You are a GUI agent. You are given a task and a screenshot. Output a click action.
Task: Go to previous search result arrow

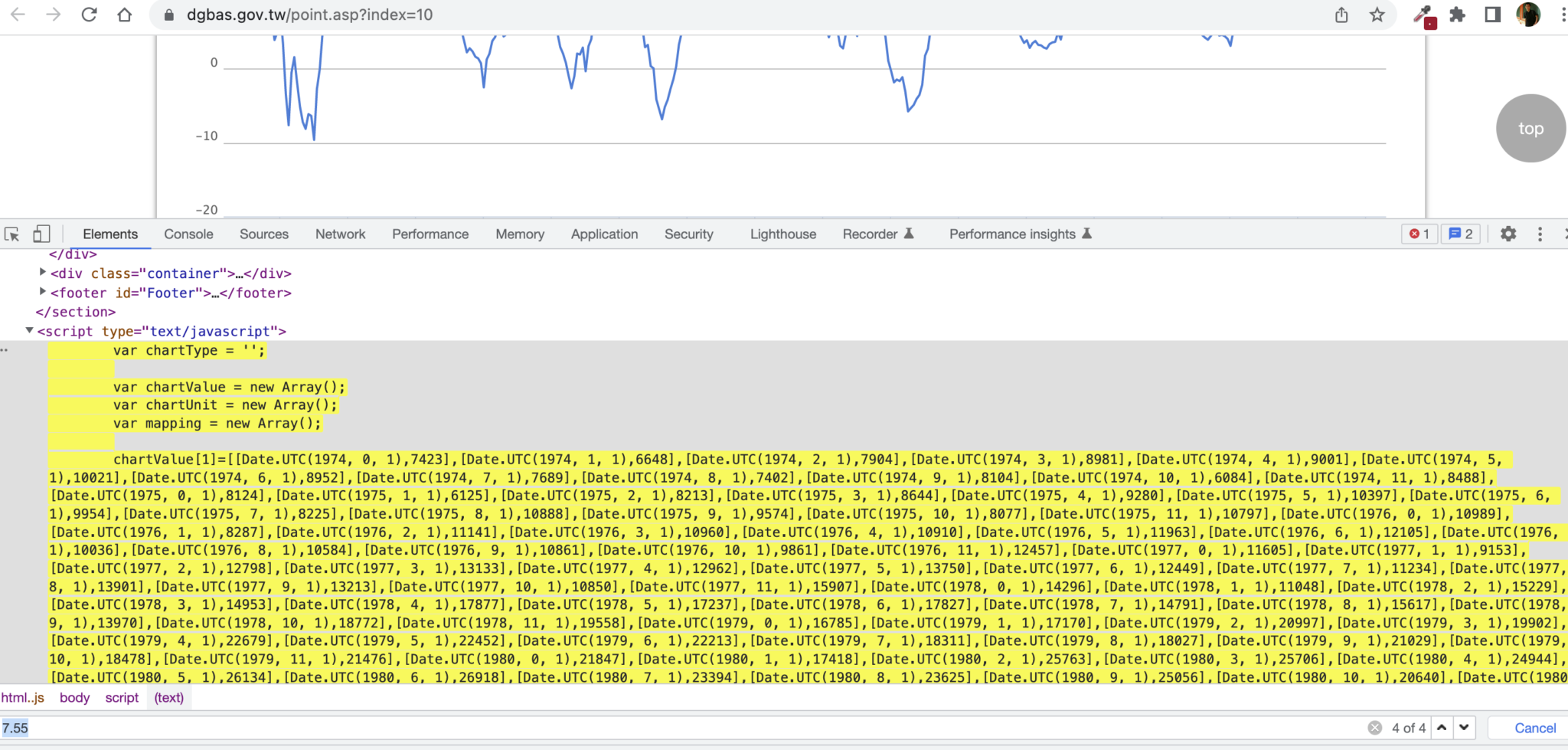click(x=1442, y=728)
